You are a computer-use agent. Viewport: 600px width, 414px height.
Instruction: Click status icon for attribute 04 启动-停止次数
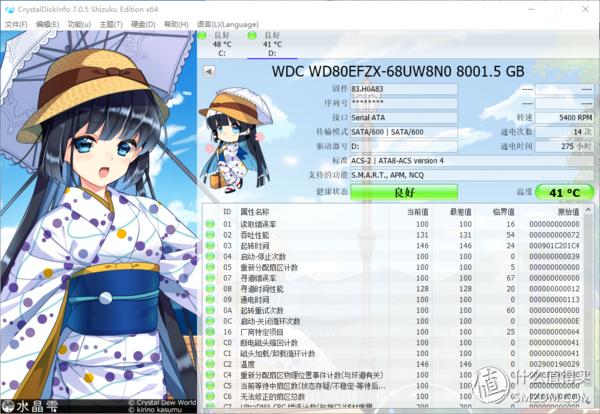[x=210, y=256]
